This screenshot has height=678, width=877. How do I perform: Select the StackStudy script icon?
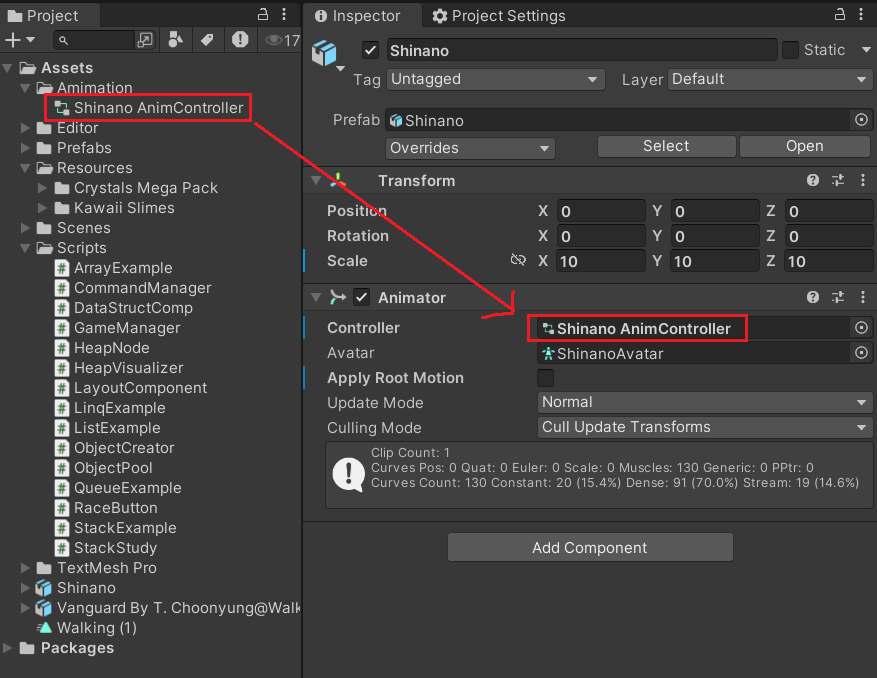pos(62,548)
